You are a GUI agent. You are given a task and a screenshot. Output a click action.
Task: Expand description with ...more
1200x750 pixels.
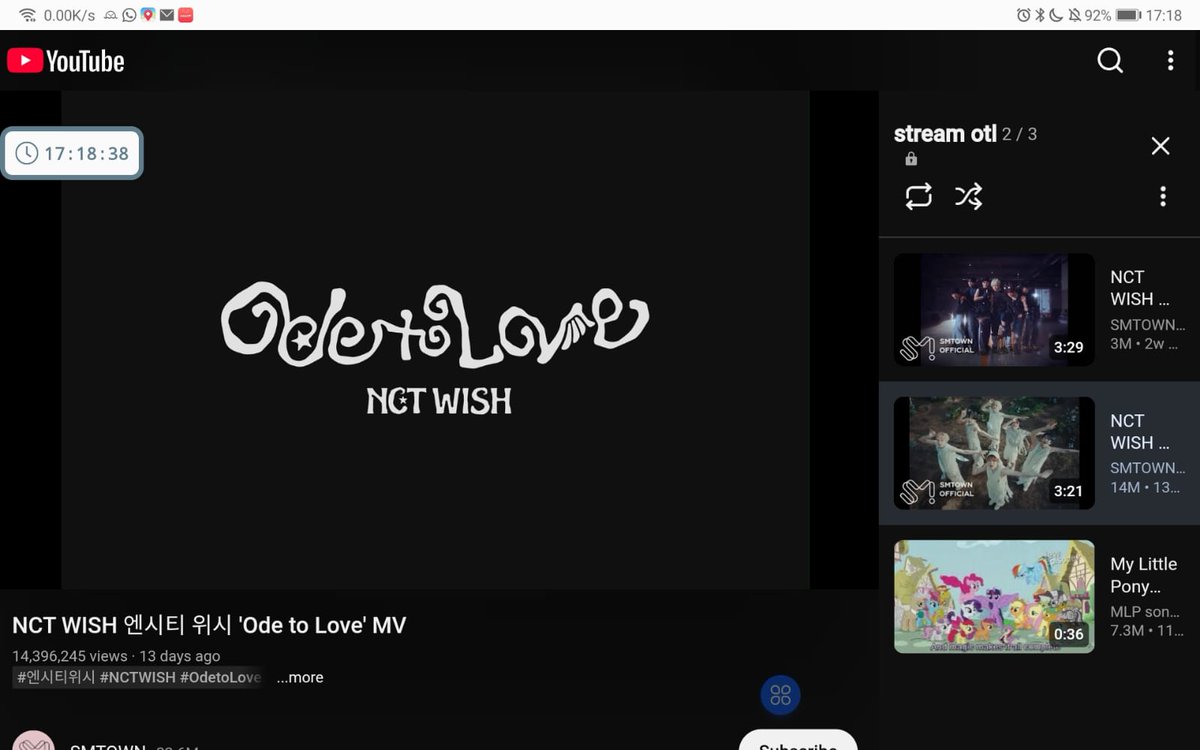(x=300, y=678)
